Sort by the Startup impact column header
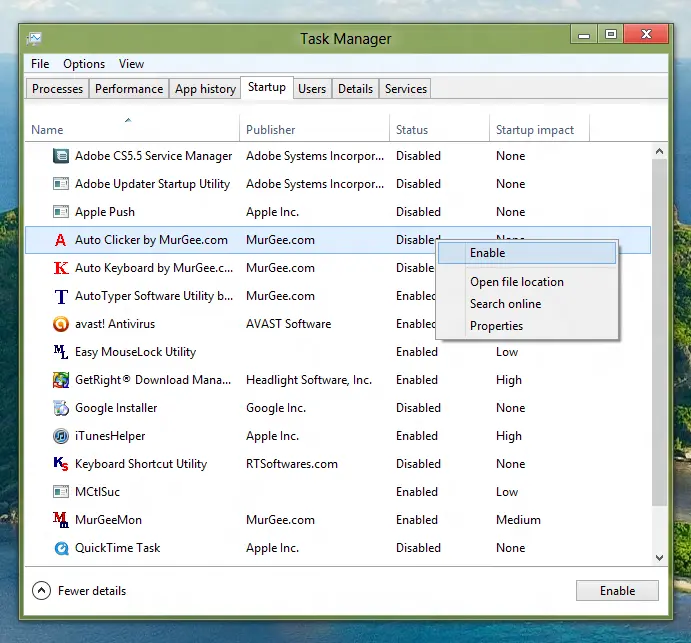Screen dimensions: 691x643 pyautogui.click(x=539, y=129)
